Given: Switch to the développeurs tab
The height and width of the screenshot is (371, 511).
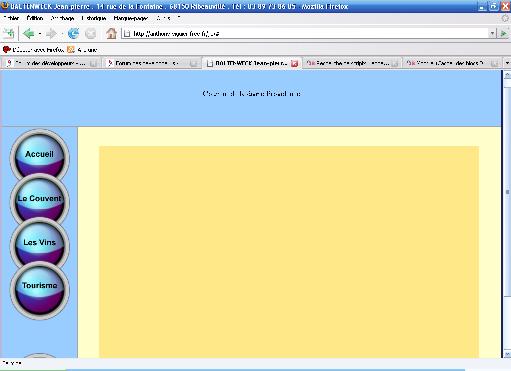Looking at the screenshot, I should click(x=51, y=63).
